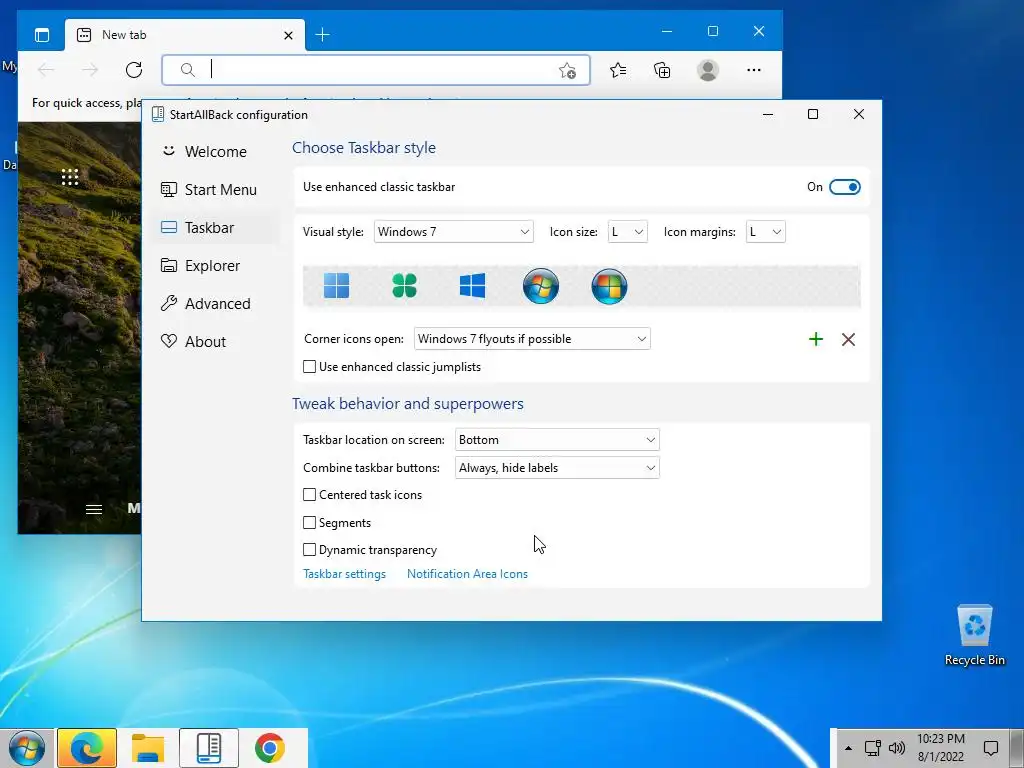Open the Icon margins dropdown

coord(765,232)
